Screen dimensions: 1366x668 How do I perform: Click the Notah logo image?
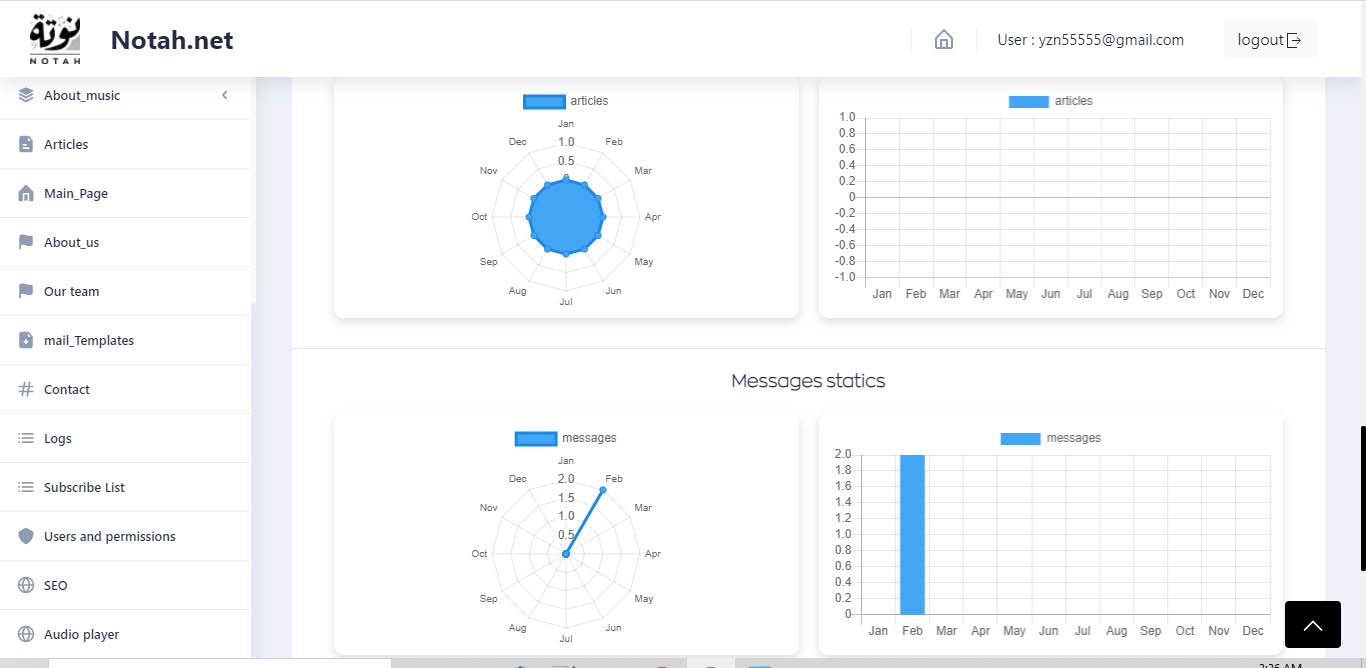click(x=55, y=39)
